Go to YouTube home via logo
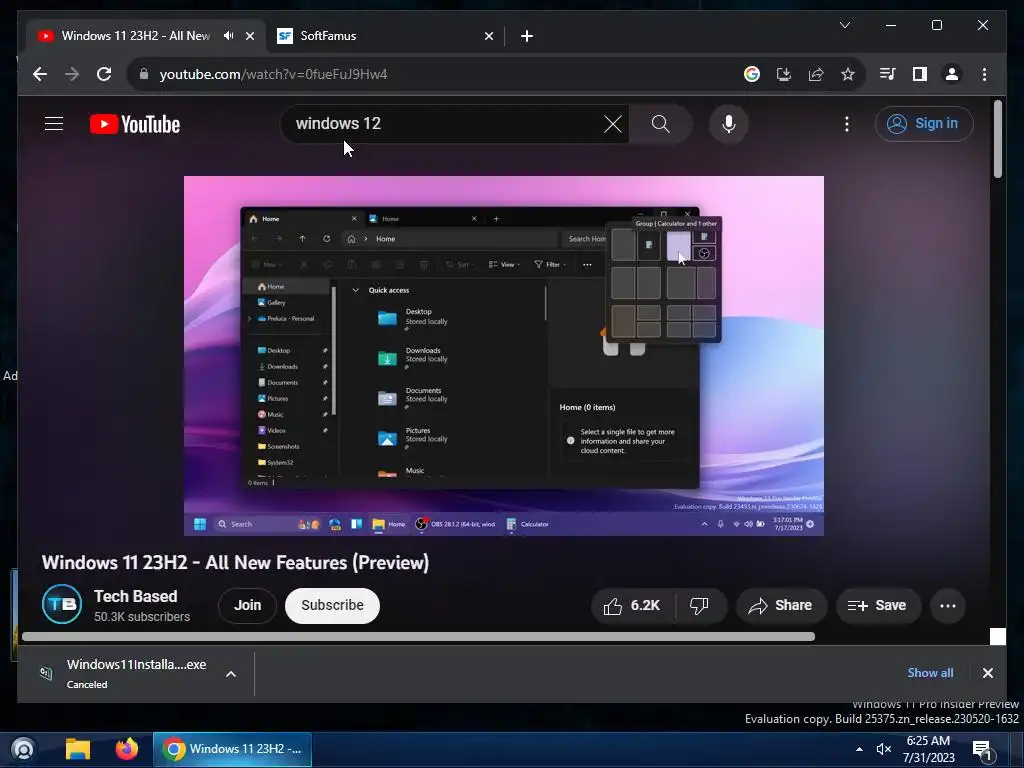Screen dimensions: 1024x768 [135, 124]
